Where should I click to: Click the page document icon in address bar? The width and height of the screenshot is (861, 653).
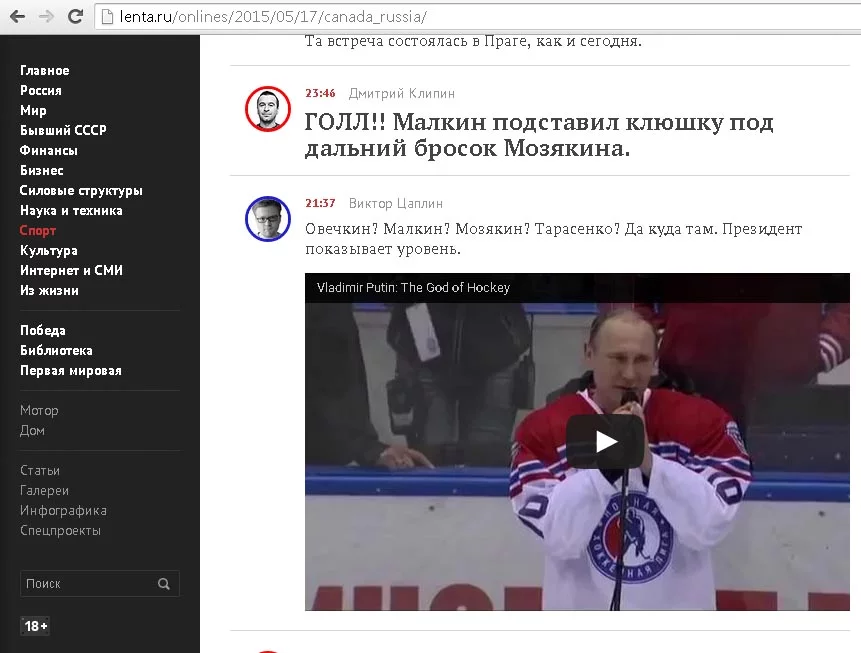[108, 16]
